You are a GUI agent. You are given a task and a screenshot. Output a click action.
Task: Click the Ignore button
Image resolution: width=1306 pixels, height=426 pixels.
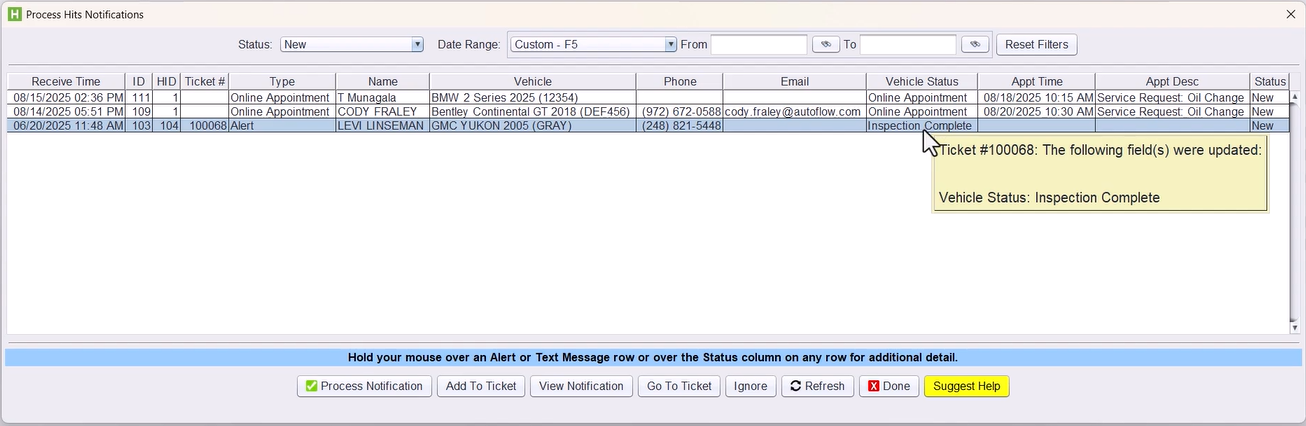[750, 386]
